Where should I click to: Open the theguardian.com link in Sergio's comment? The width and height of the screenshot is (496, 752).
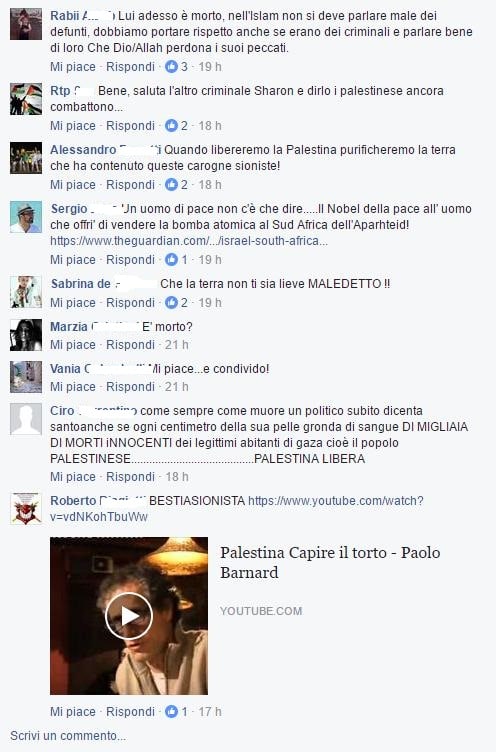click(189, 241)
